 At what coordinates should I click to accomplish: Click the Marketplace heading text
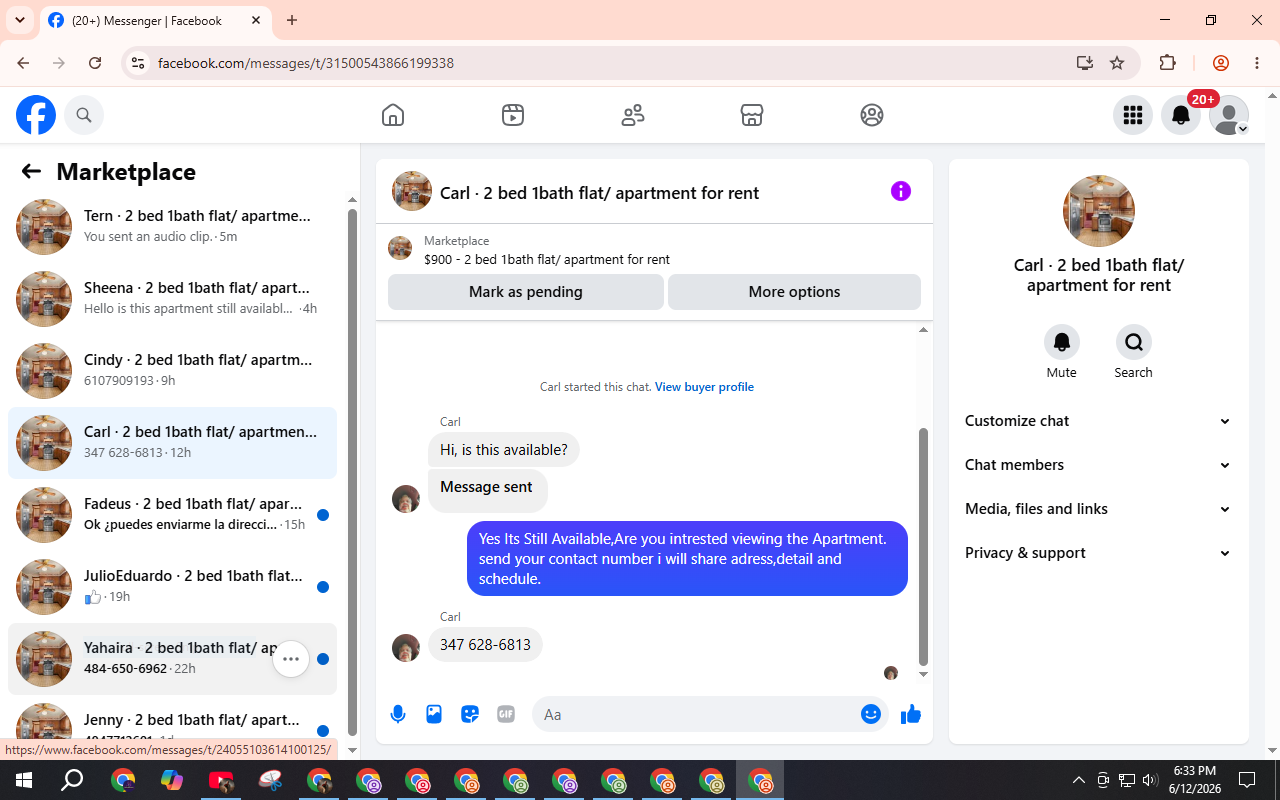(x=126, y=171)
